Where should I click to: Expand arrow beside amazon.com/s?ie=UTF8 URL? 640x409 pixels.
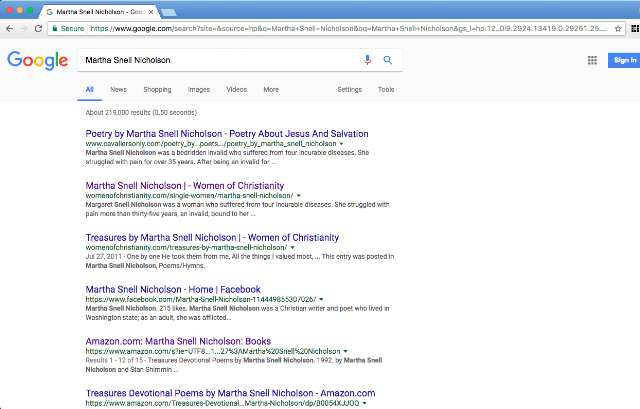345,351
